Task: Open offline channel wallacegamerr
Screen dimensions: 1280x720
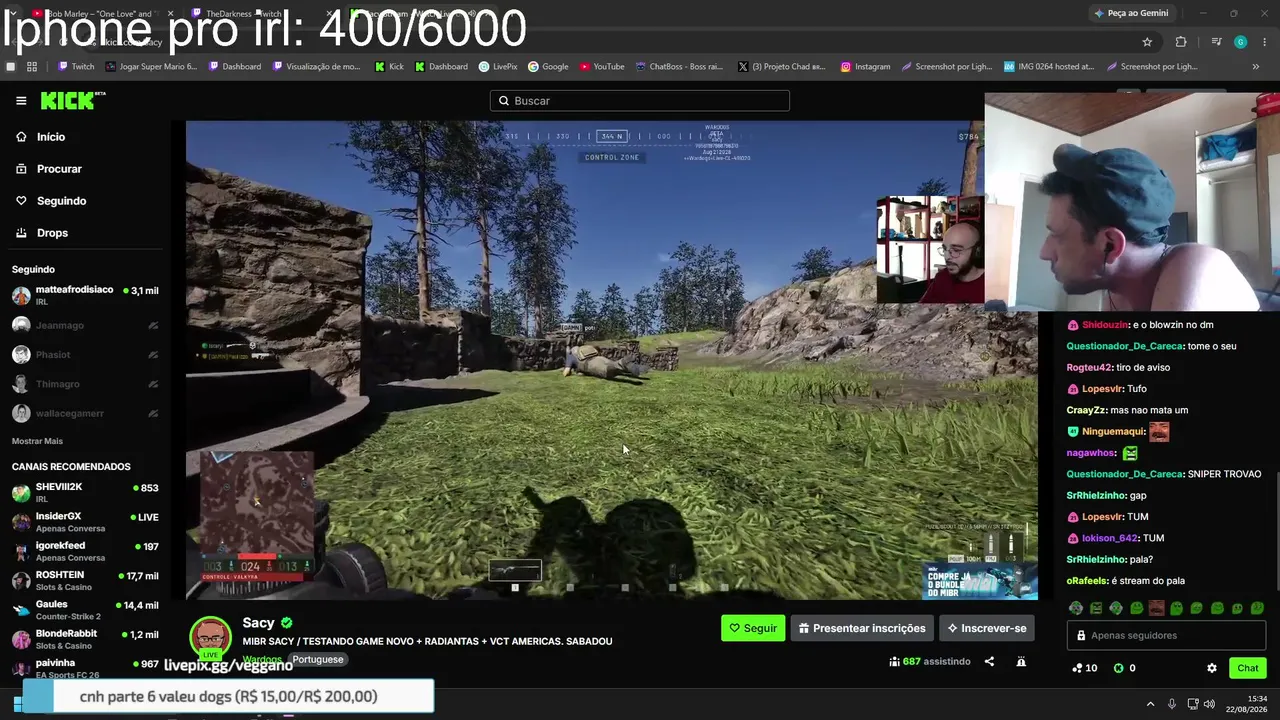Action: click(x=85, y=413)
